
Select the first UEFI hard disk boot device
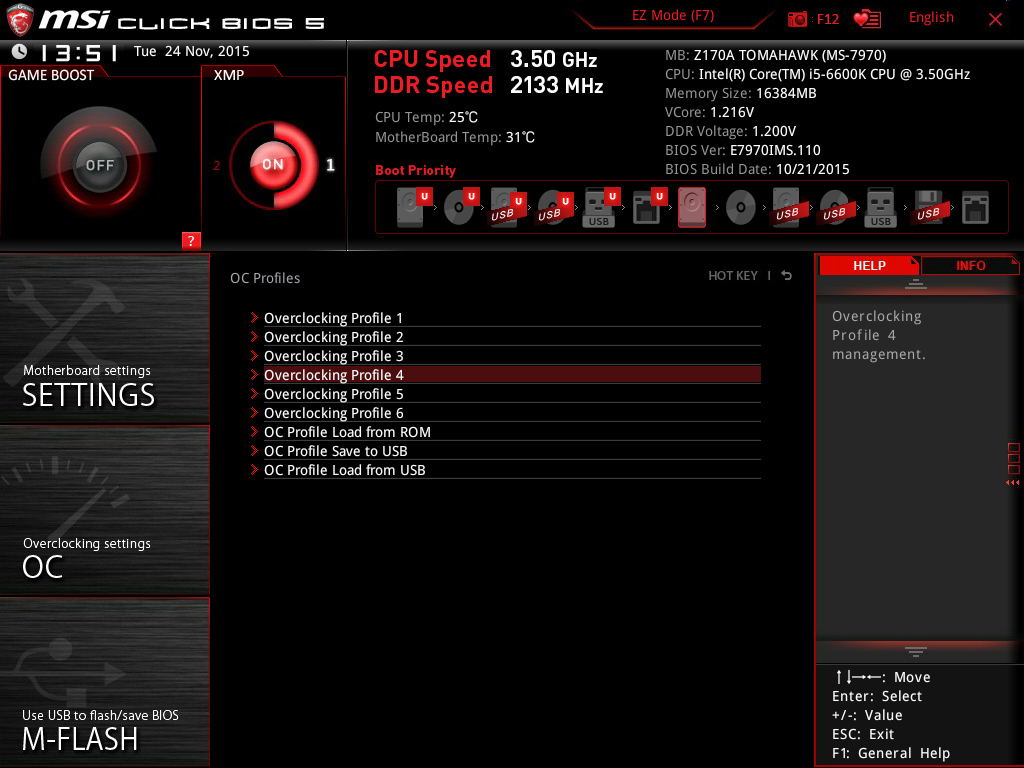pos(413,207)
